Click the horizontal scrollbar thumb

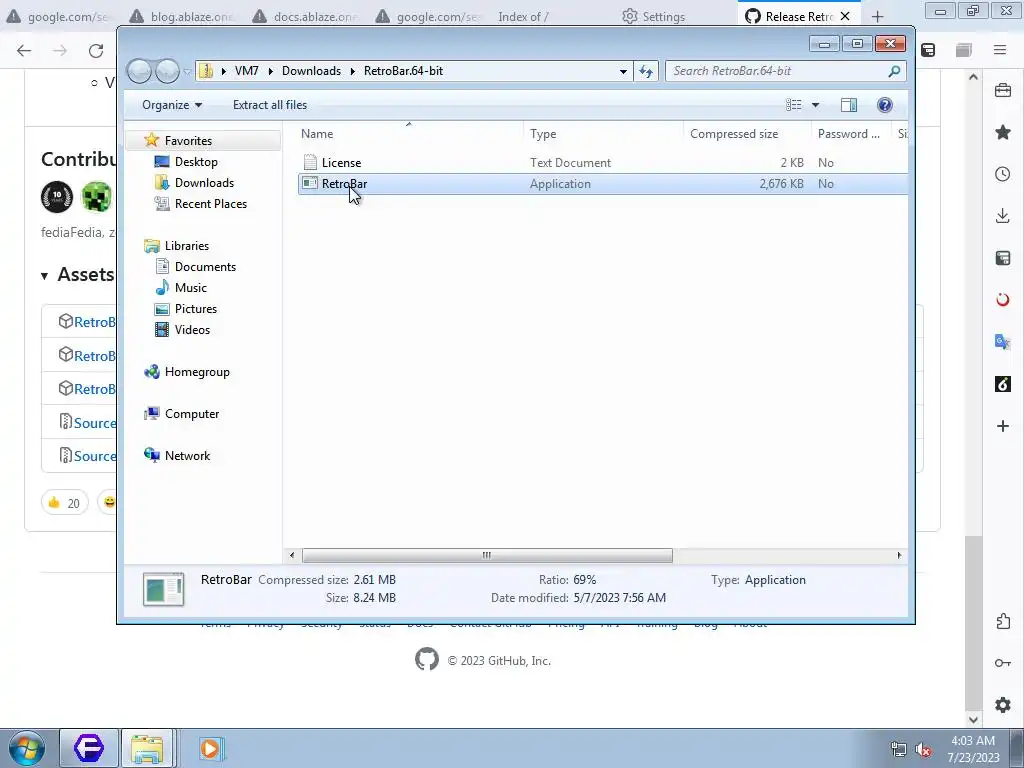click(x=487, y=556)
